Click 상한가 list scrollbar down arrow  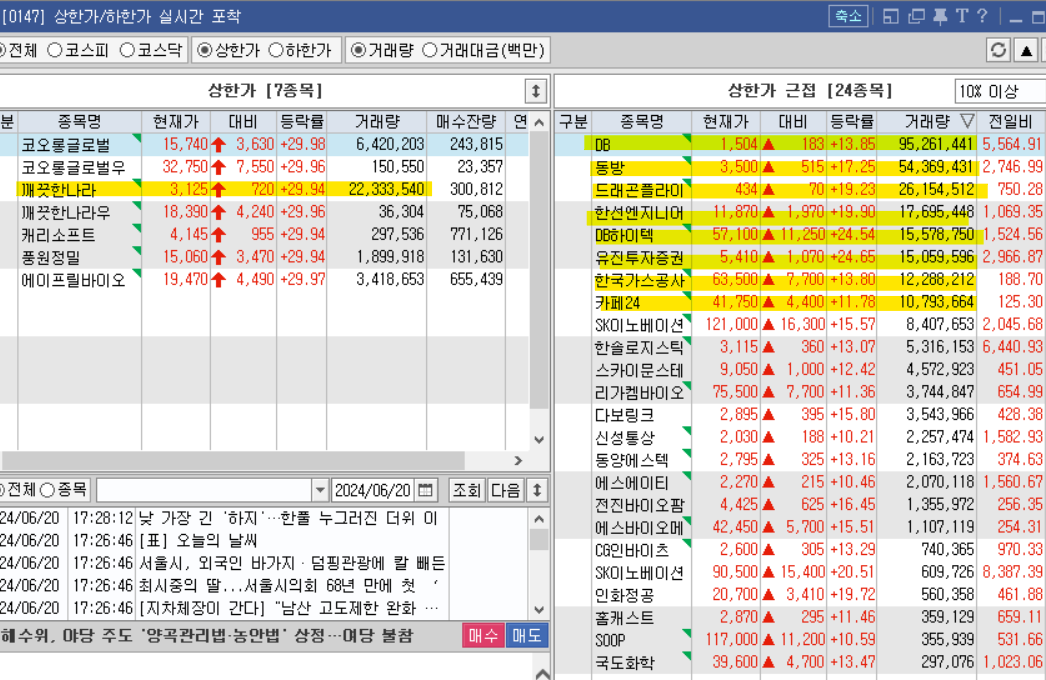[540, 440]
